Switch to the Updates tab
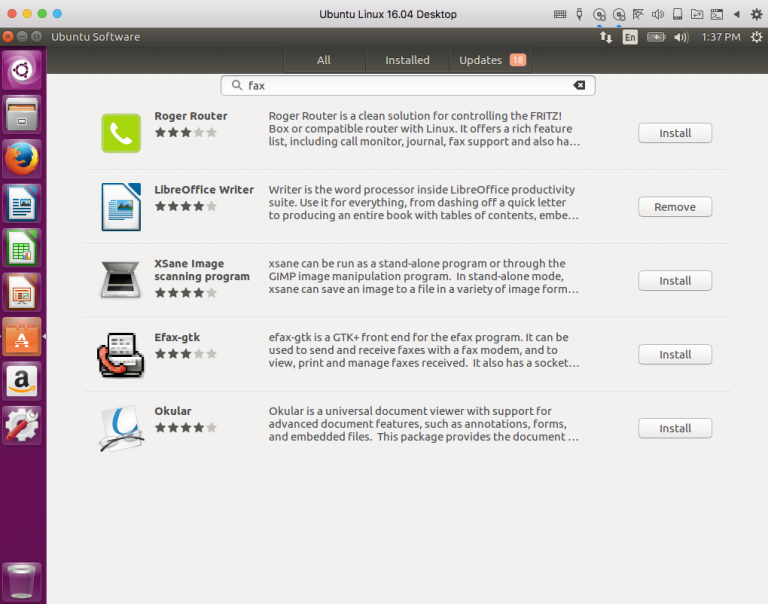Screen dimensions: 768x604 (x=491, y=60)
